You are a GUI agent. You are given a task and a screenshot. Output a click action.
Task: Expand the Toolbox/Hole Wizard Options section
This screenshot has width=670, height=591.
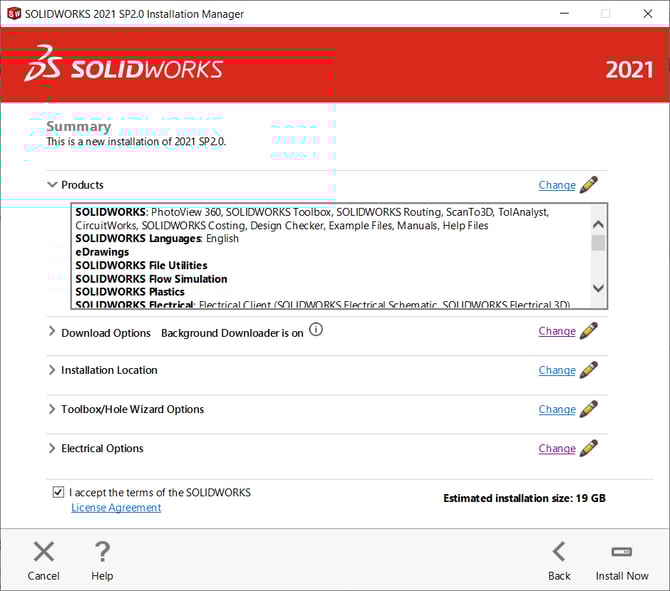coord(52,409)
